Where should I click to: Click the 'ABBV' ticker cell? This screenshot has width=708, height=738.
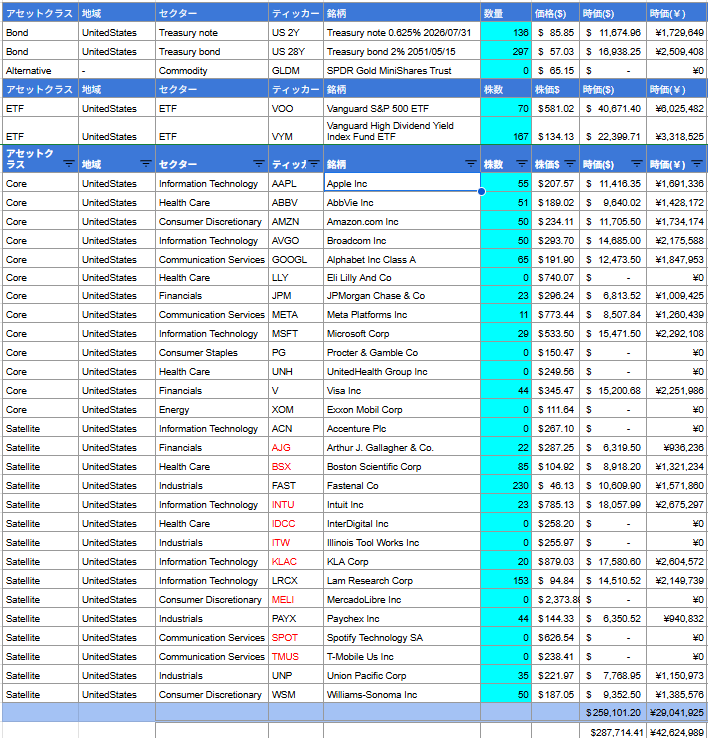[x=296, y=202]
